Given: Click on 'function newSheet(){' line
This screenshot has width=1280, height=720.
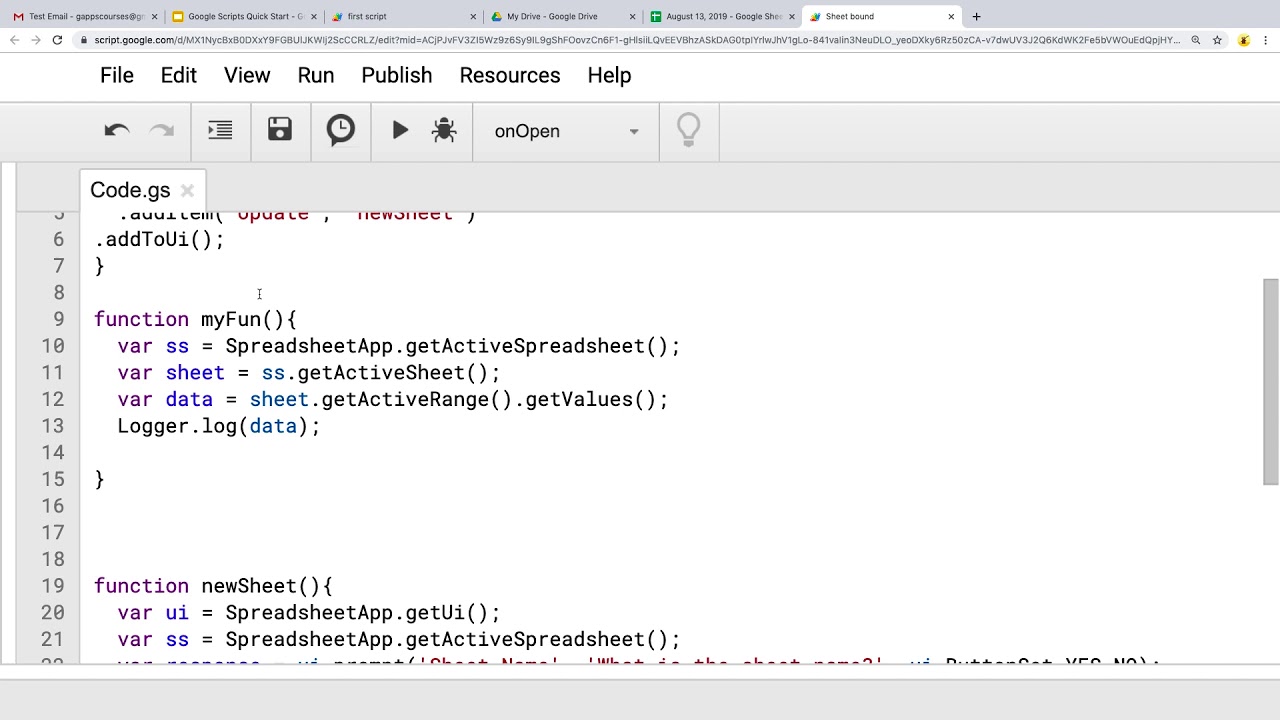Looking at the screenshot, I should [x=213, y=586].
